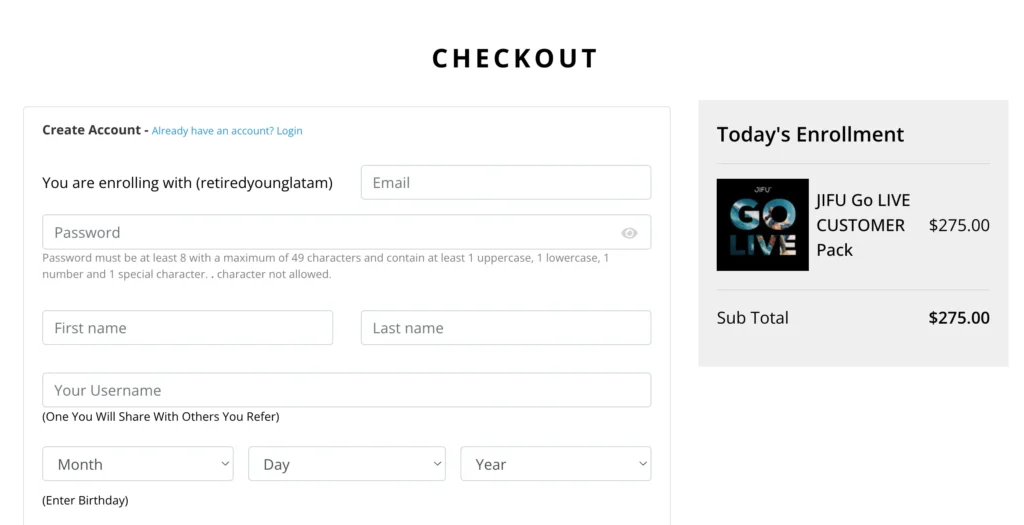Screen dimensions: 1024x525
Task: Select the Password input field
Action: pyautogui.click(x=347, y=232)
